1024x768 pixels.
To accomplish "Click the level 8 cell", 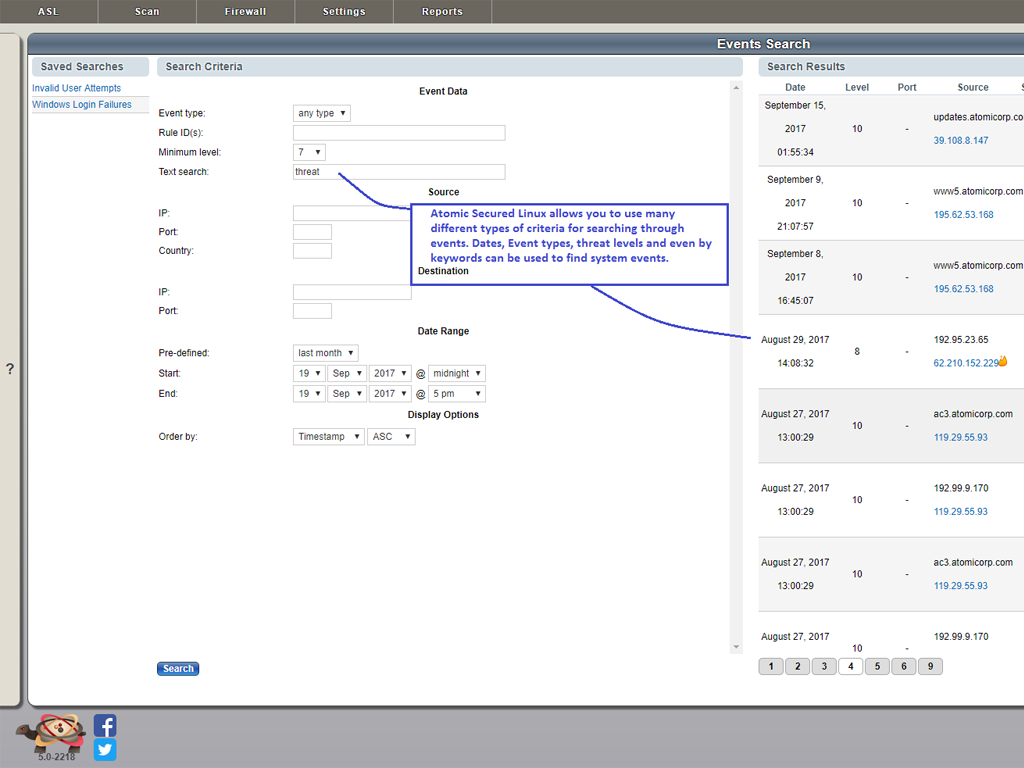I will coord(857,351).
